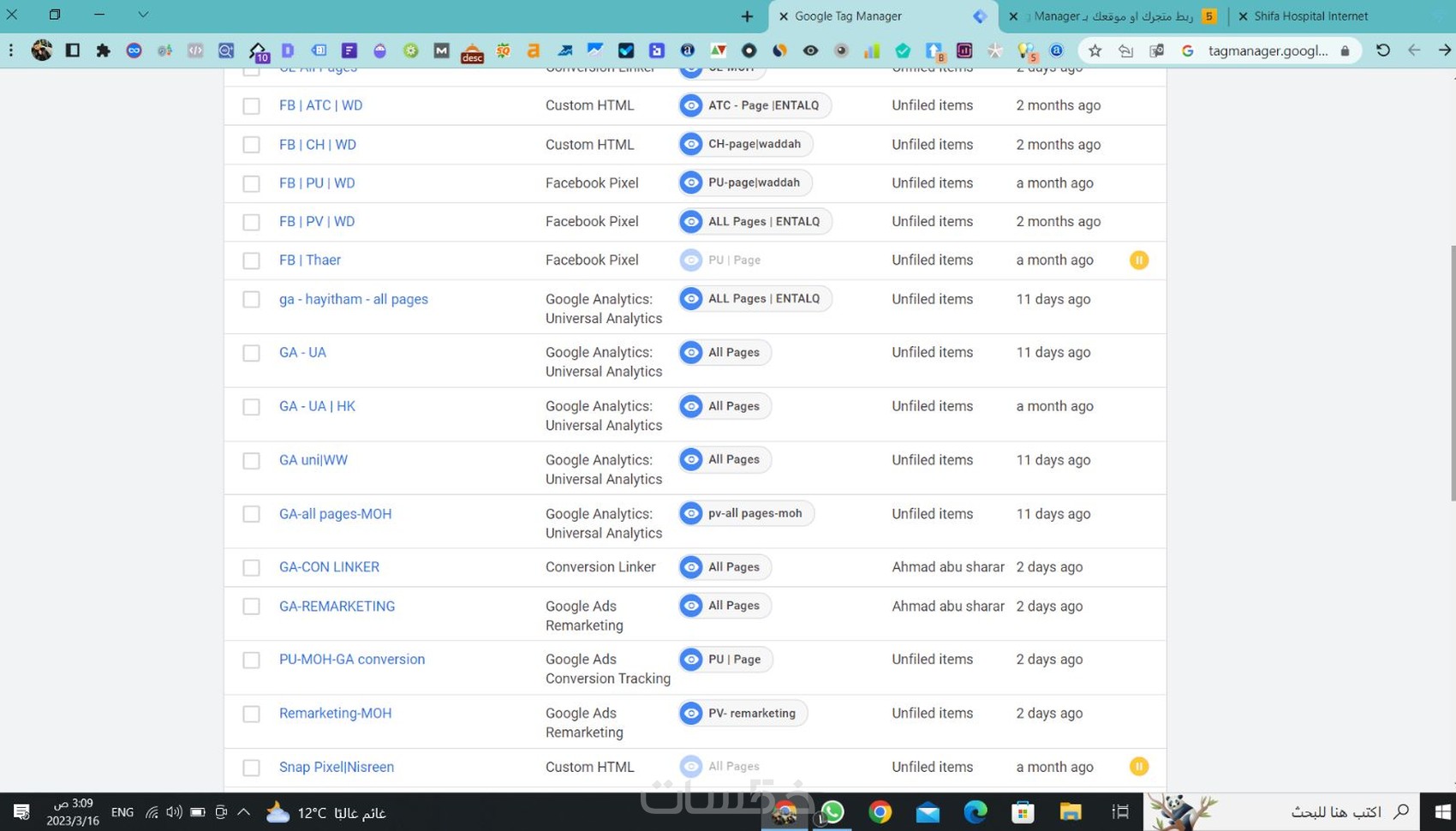Open the GA uni|WW tag
Viewport: 1456px width, 831px height.
coord(313,460)
